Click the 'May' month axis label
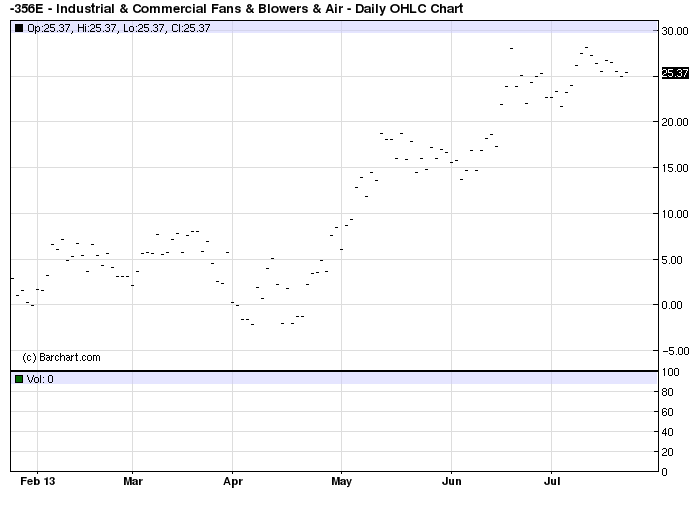The width and height of the screenshot is (700, 512). [342, 482]
